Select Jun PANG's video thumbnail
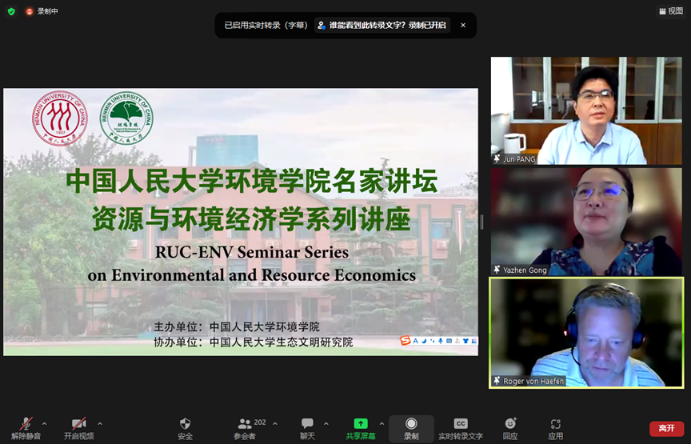This screenshot has width=692, height=444. (586, 111)
